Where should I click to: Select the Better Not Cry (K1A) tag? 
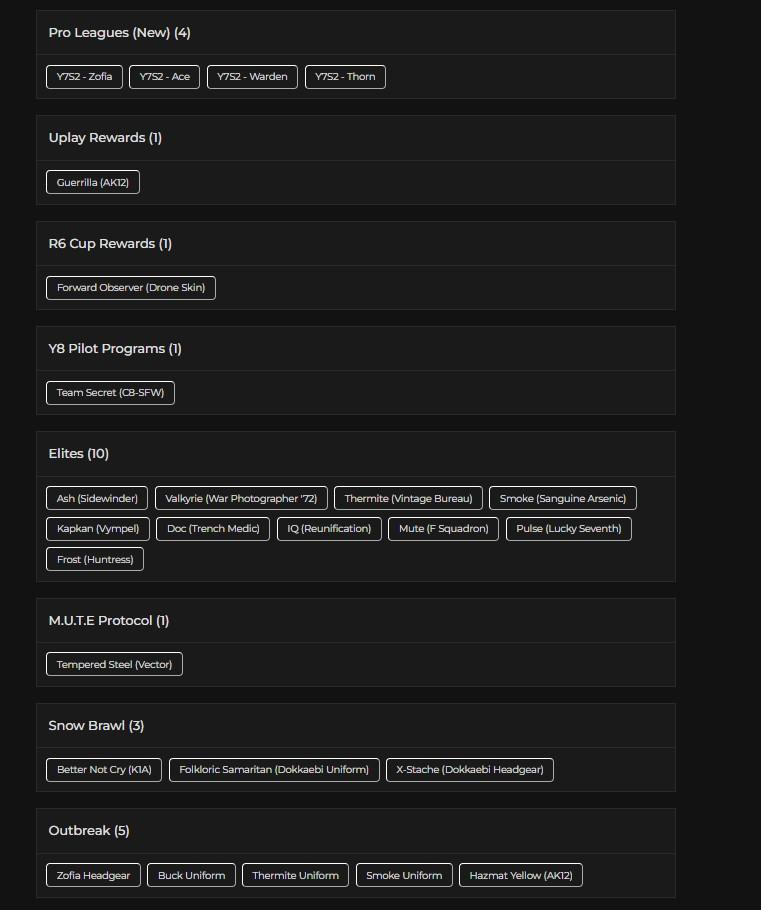pos(104,769)
